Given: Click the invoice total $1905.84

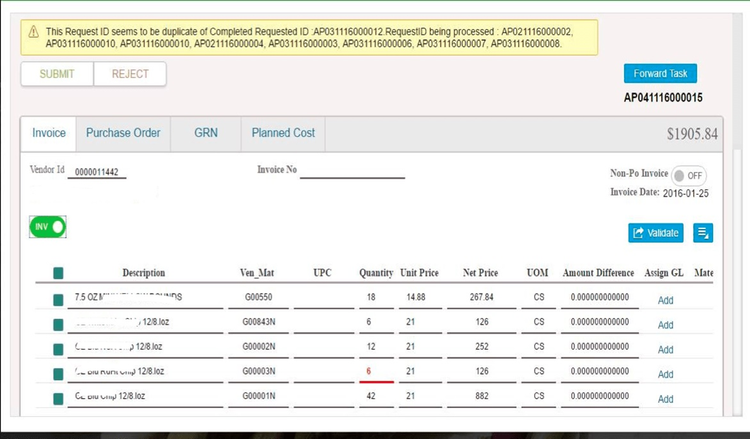Looking at the screenshot, I should click(x=692, y=134).
